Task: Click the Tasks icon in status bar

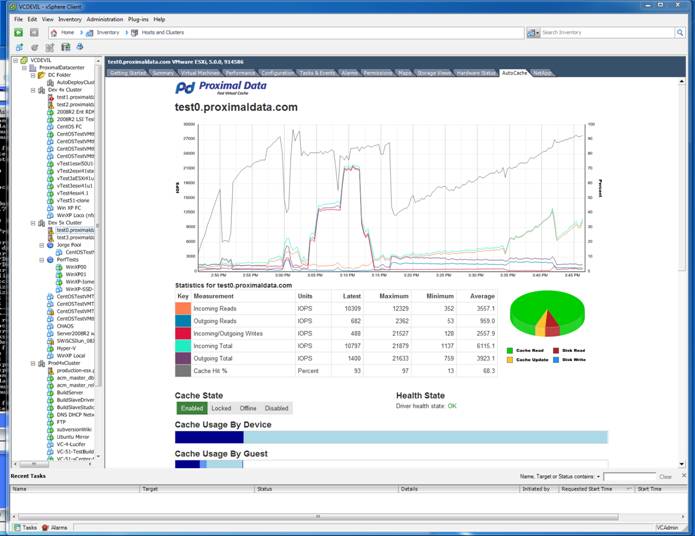Action: click(17, 528)
